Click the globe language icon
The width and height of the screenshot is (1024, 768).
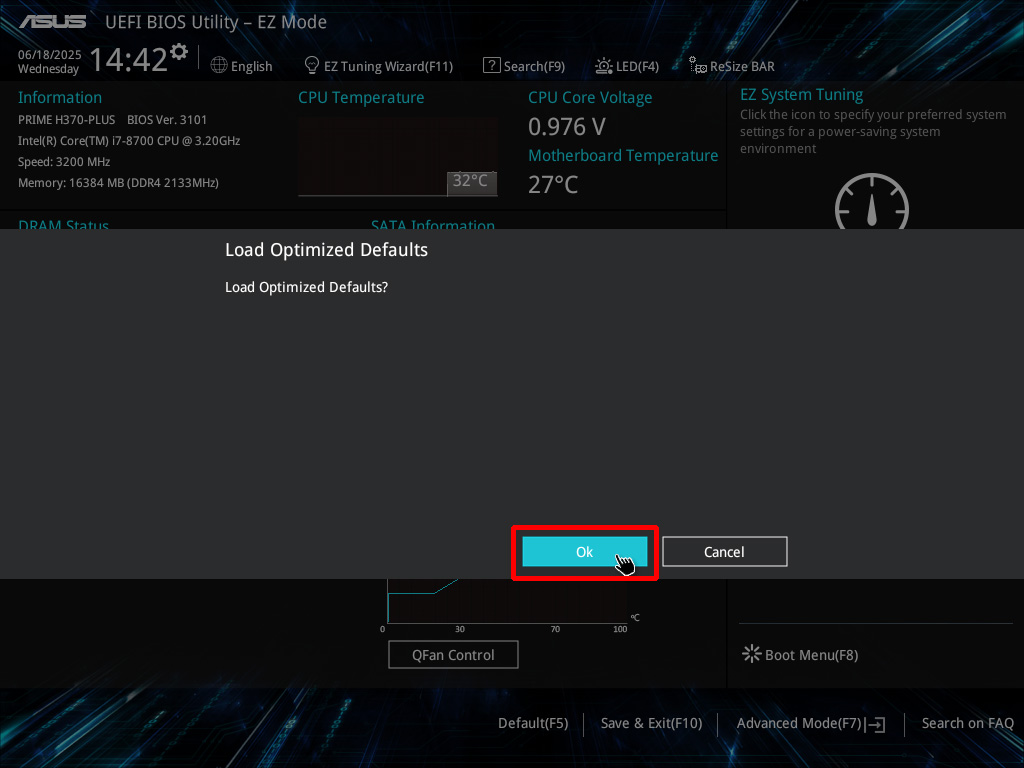click(219, 65)
